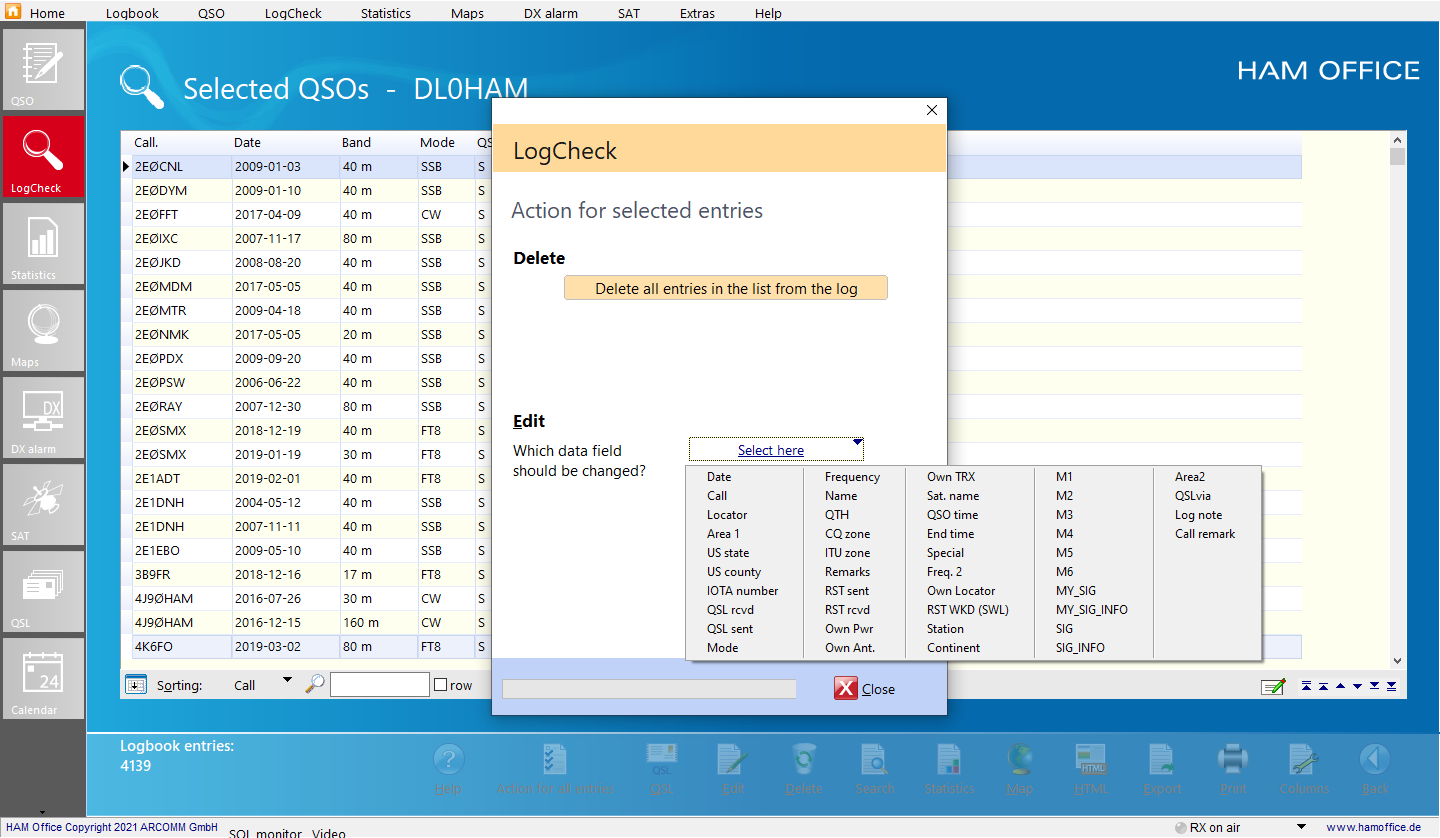
Task: Click the Select here link
Action: (770, 450)
